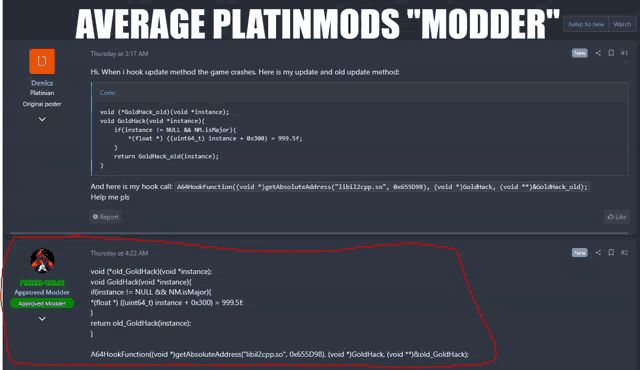Click the New badge on post #1
This screenshot has width=640, height=370.
click(580, 53)
